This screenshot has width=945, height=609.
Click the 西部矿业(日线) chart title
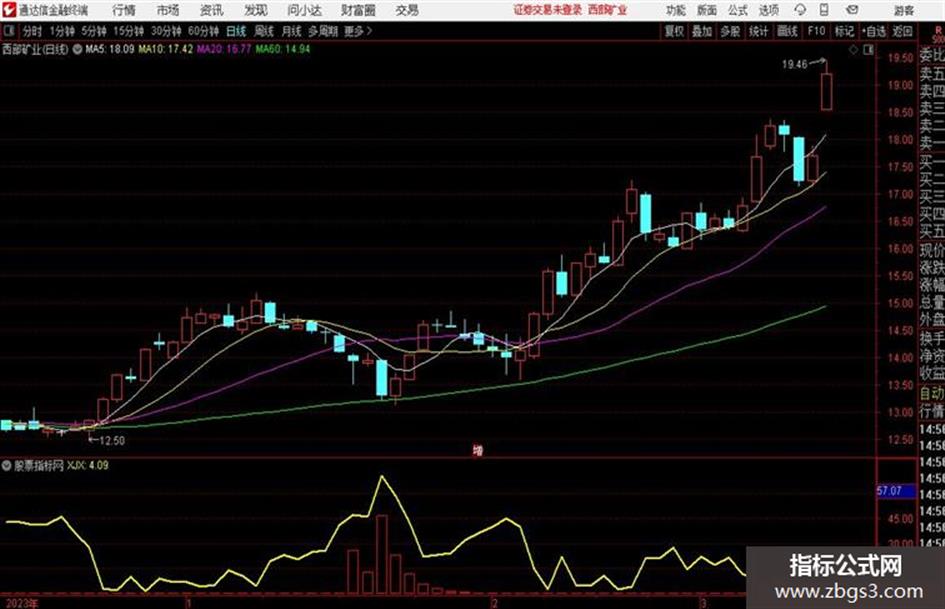click(x=35, y=49)
